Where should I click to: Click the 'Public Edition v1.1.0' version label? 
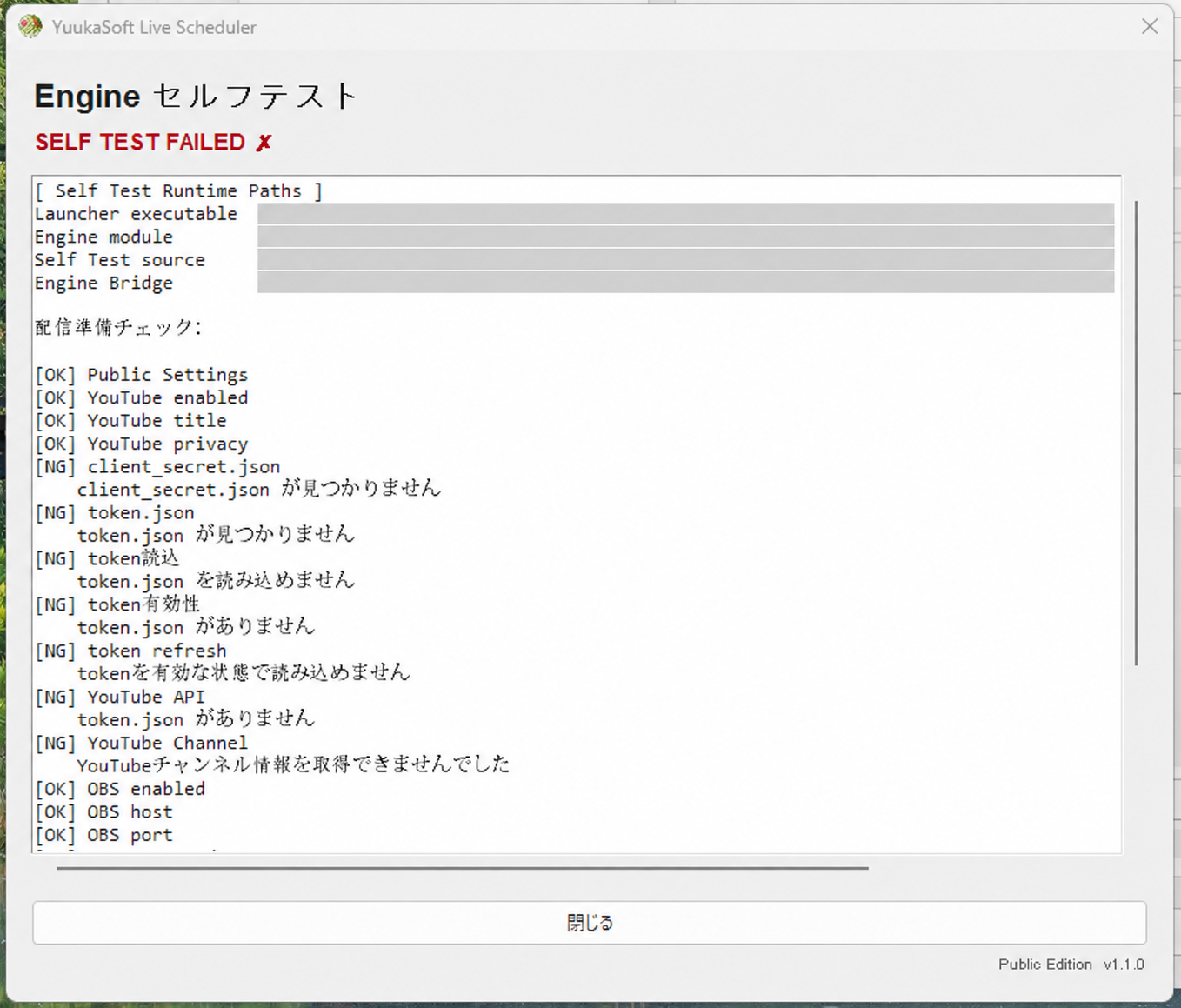coord(1071,965)
